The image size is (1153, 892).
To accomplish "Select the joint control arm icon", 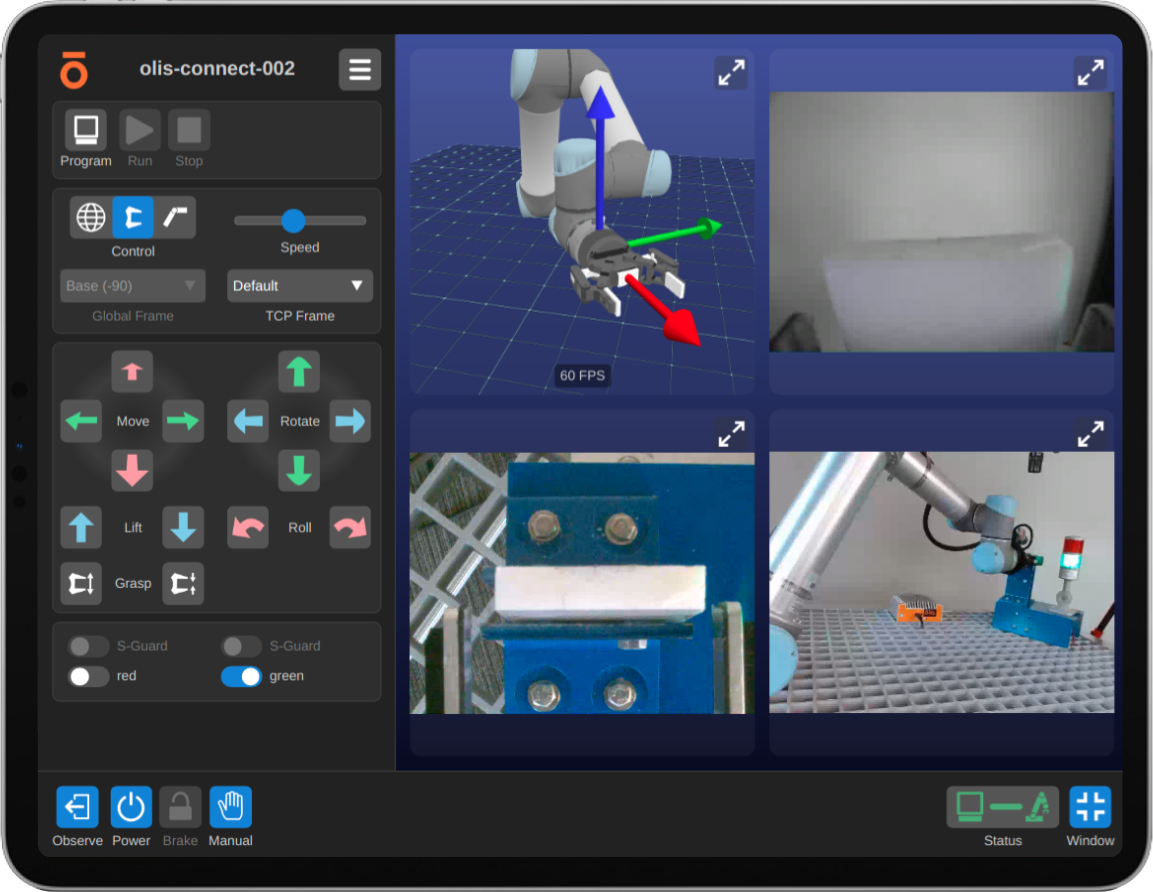I will tap(176, 217).
